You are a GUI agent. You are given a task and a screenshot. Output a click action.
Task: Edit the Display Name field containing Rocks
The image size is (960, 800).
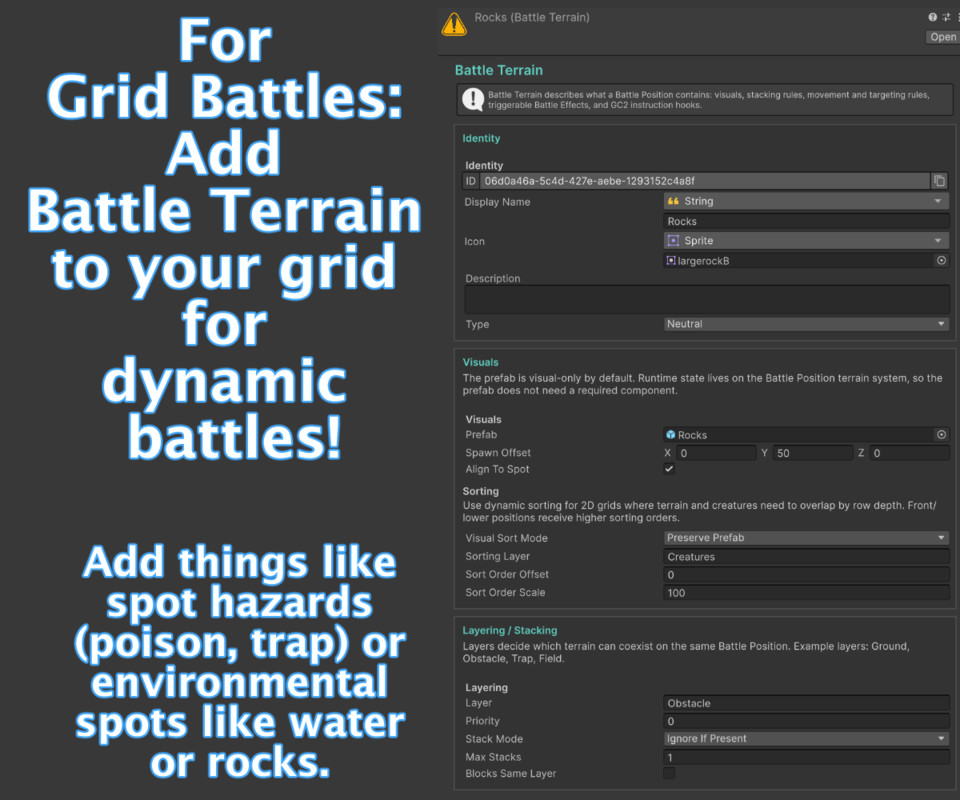[x=806, y=221]
